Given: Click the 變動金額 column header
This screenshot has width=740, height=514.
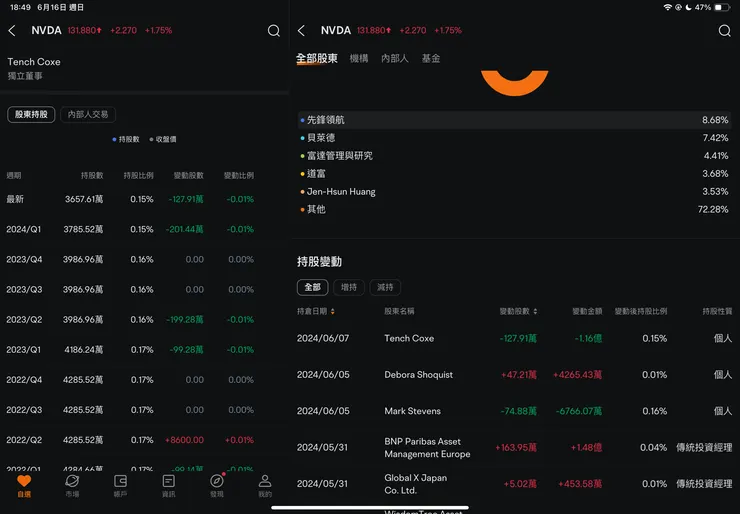Looking at the screenshot, I should click(x=587, y=311).
